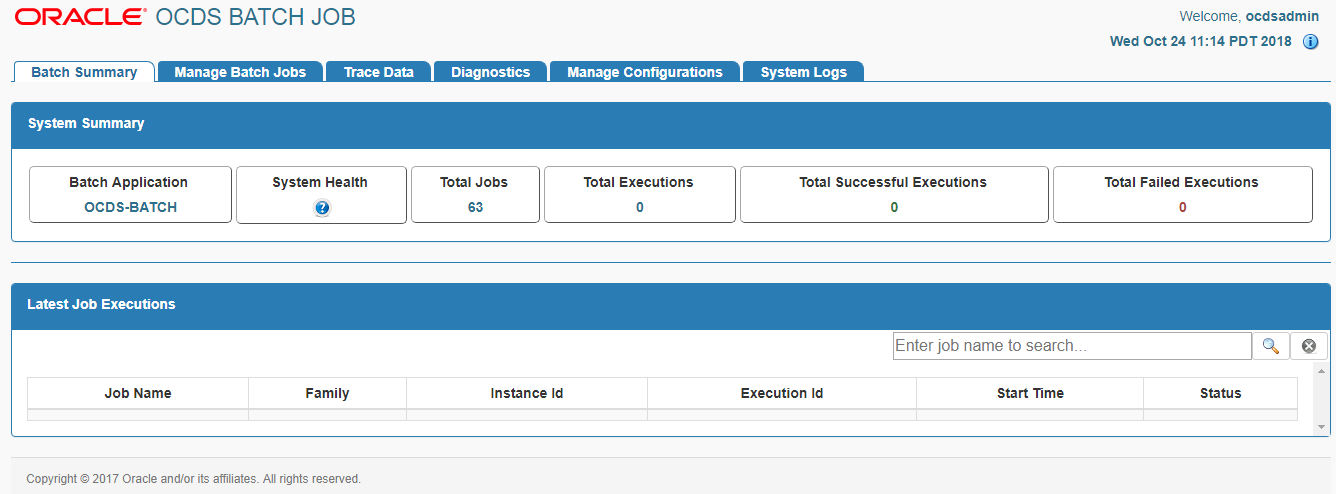
Task: Click the search magnifier icon button
Action: click(x=1270, y=346)
